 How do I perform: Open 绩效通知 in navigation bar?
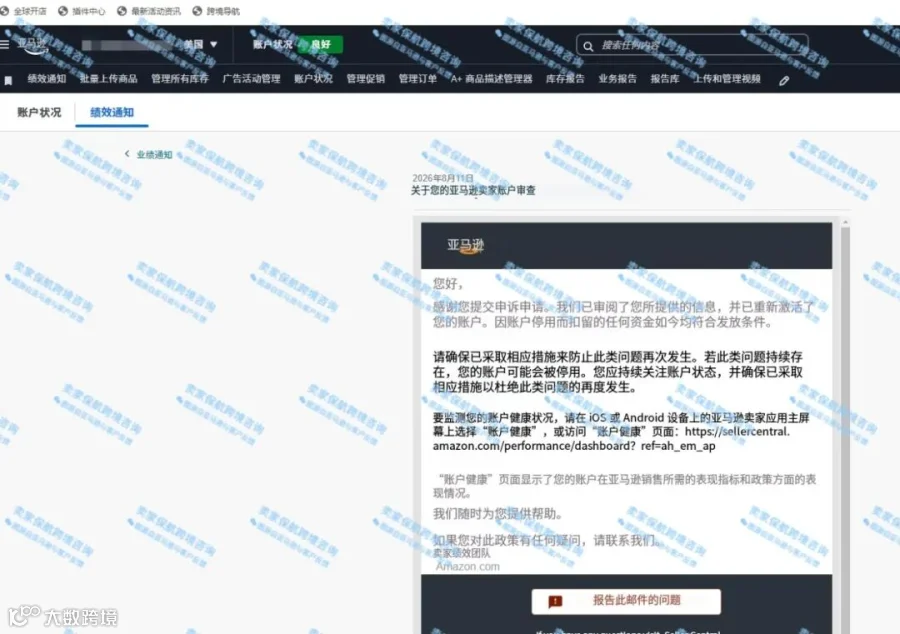pos(46,79)
